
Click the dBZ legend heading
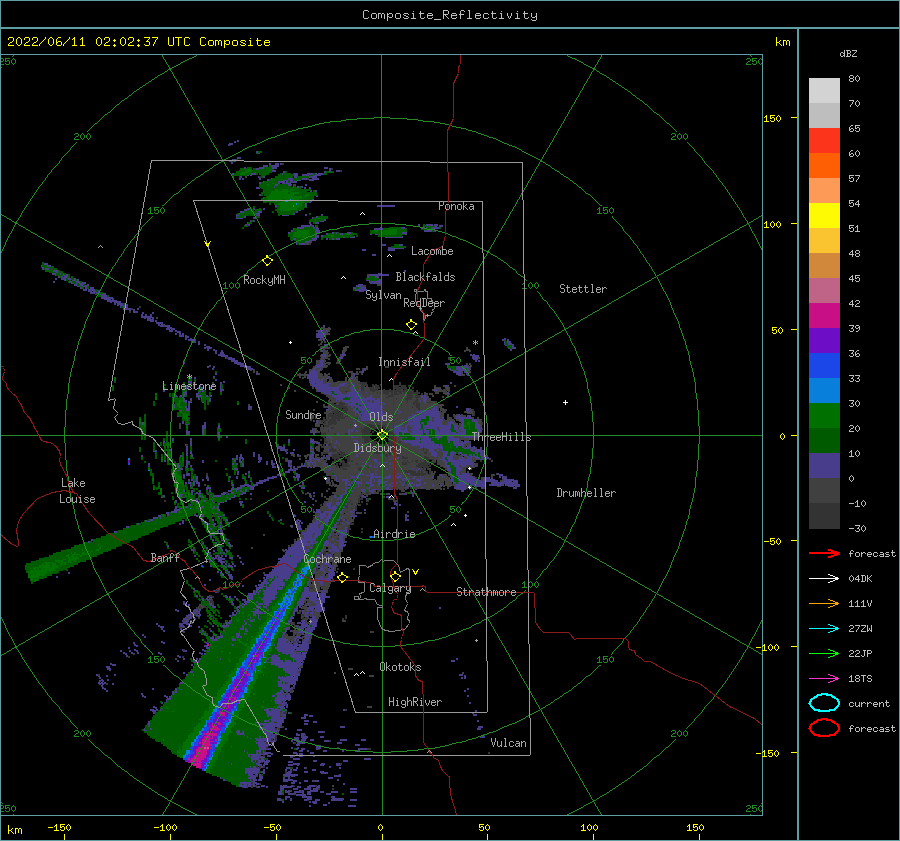click(x=848, y=54)
